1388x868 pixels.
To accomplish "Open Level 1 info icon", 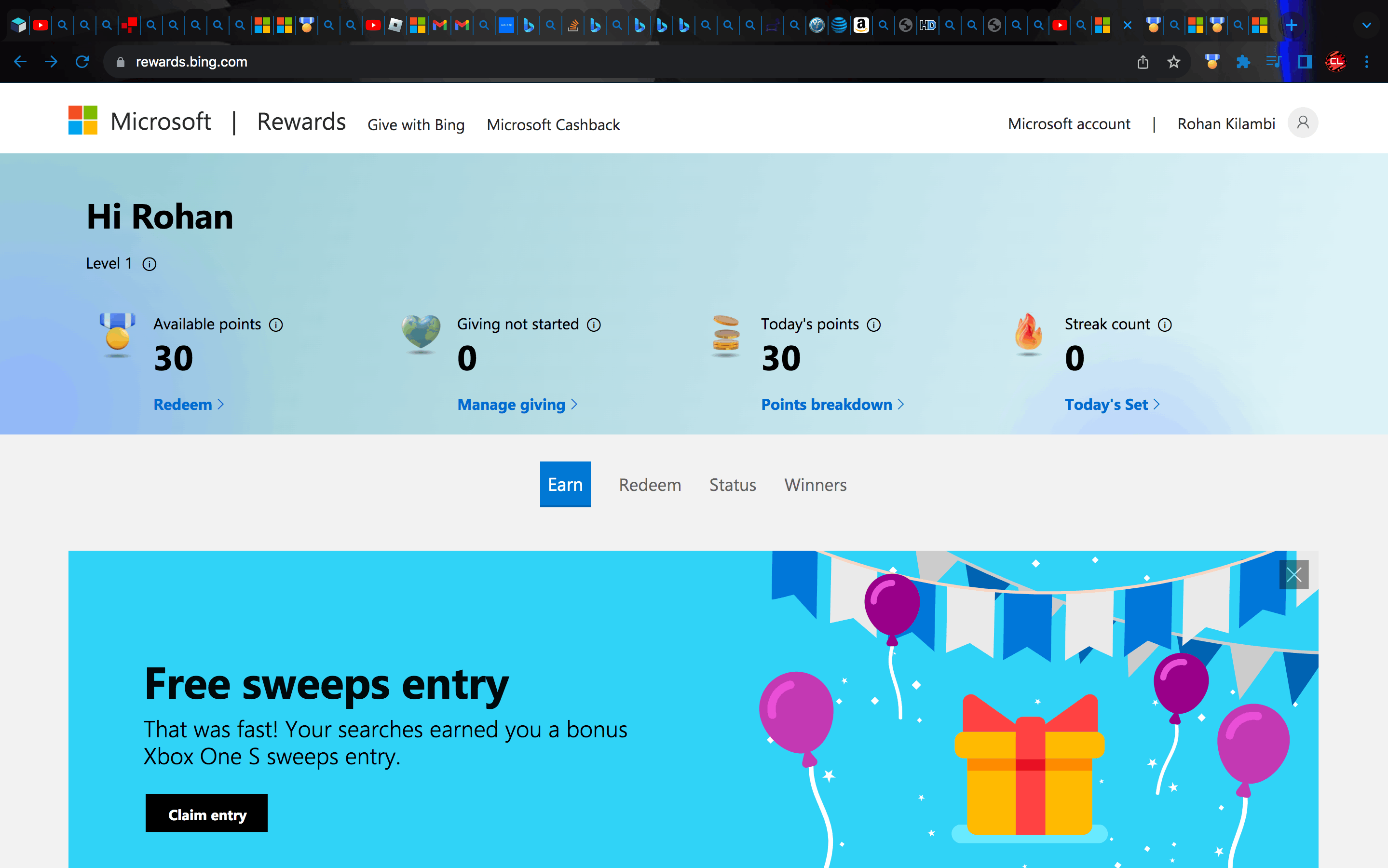I will point(149,264).
